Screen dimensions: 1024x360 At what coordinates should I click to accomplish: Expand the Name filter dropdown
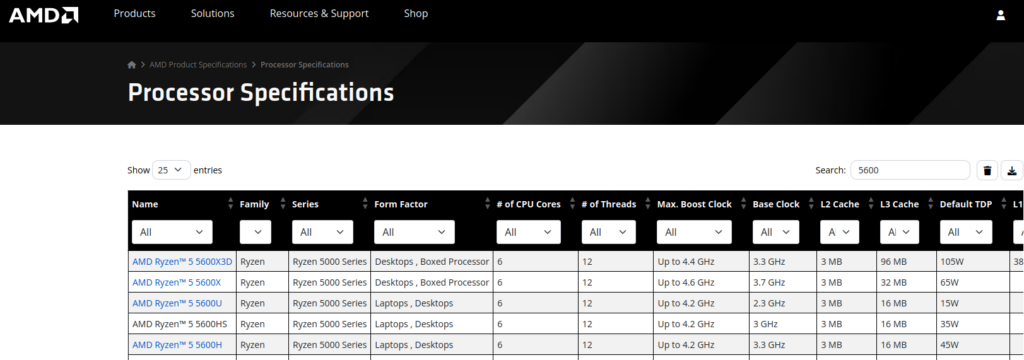172,232
